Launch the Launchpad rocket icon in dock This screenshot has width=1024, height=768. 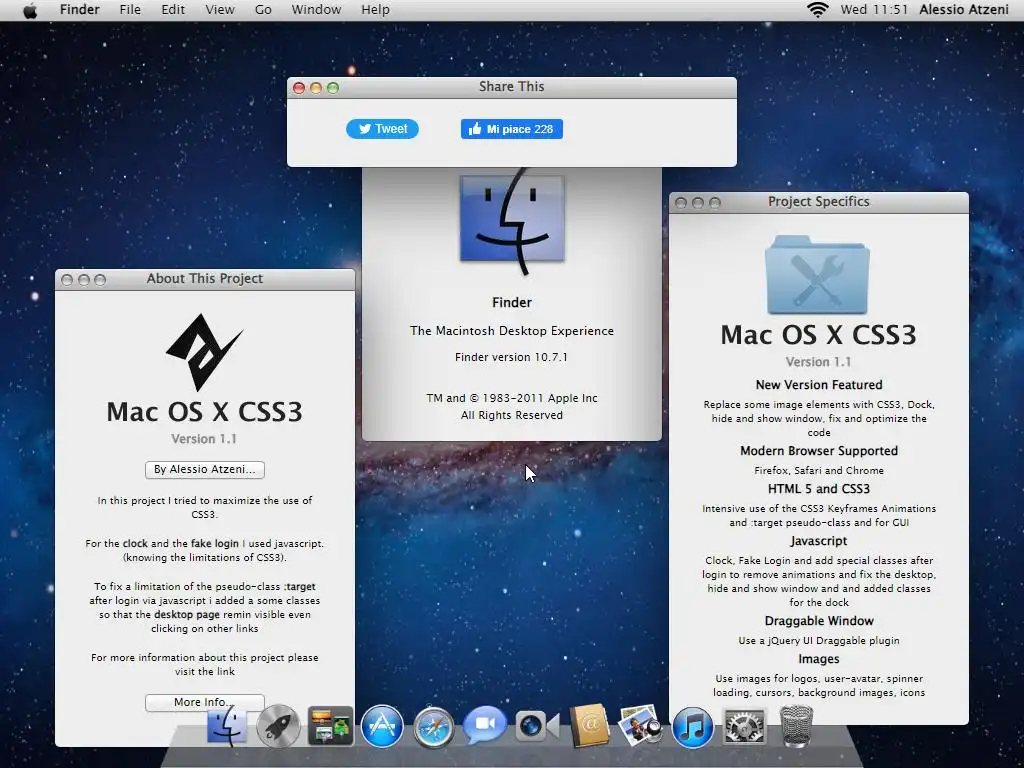(x=278, y=726)
